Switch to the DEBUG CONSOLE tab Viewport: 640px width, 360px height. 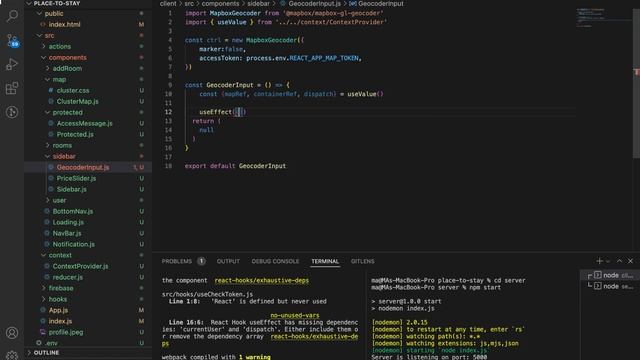pos(275,261)
